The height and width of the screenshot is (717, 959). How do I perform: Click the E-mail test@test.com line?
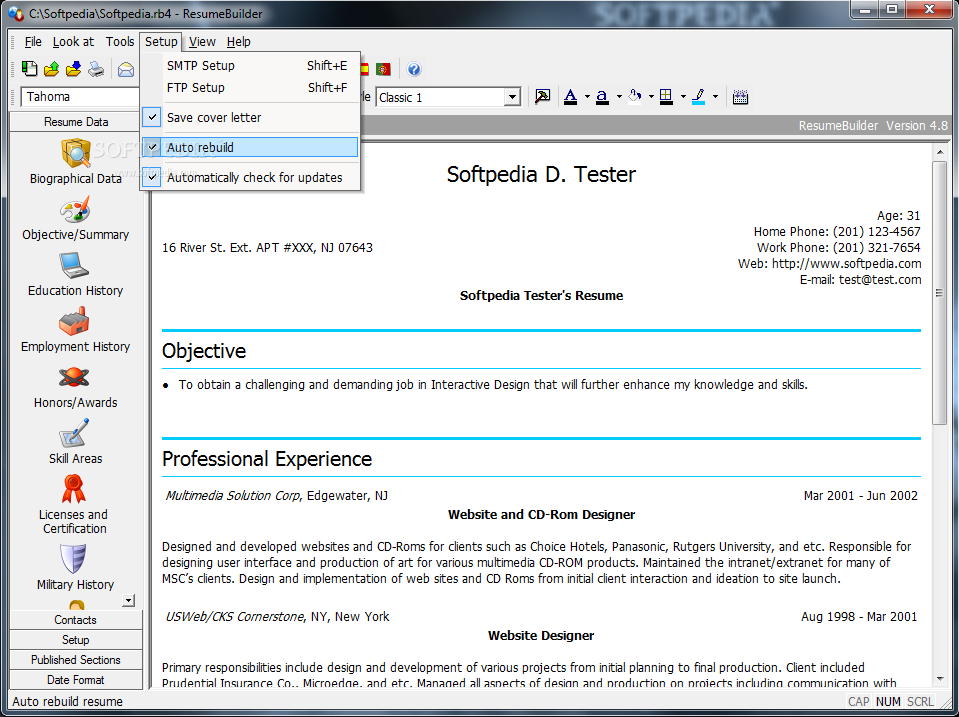[860, 280]
